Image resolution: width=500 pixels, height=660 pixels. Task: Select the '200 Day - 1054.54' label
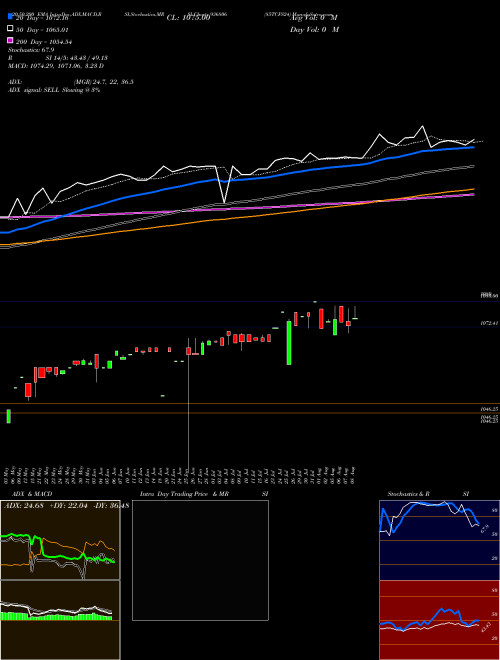[44, 42]
